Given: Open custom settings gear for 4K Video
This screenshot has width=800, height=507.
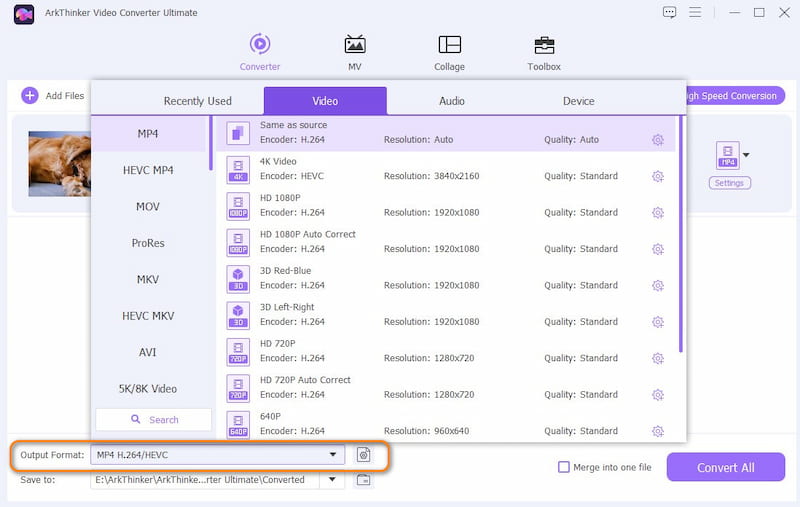Looking at the screenshot, I should coord(658,176).
